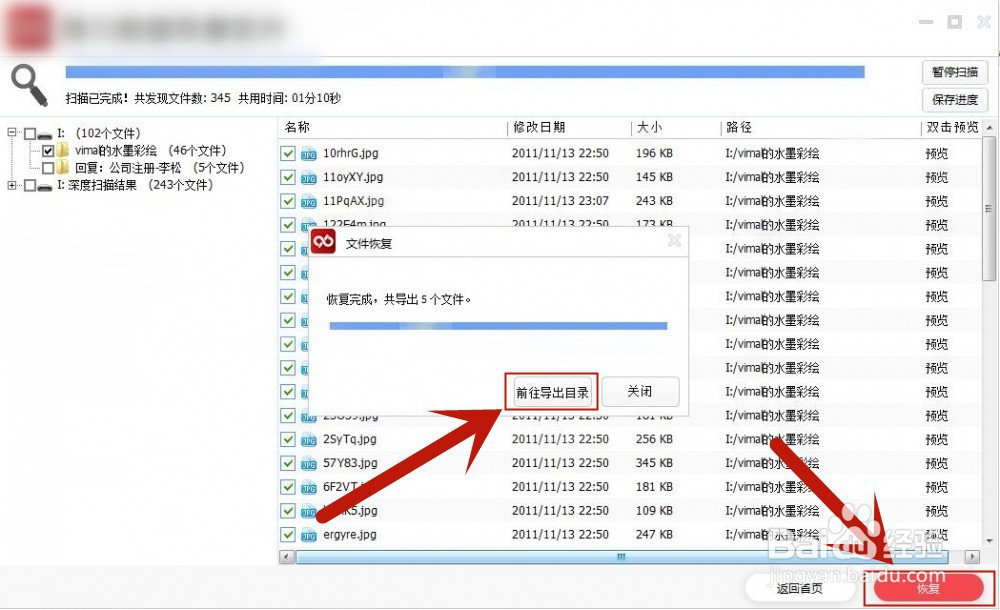Click the 恢复 recover button
The image size is (1000, 610).
(930, 589)
